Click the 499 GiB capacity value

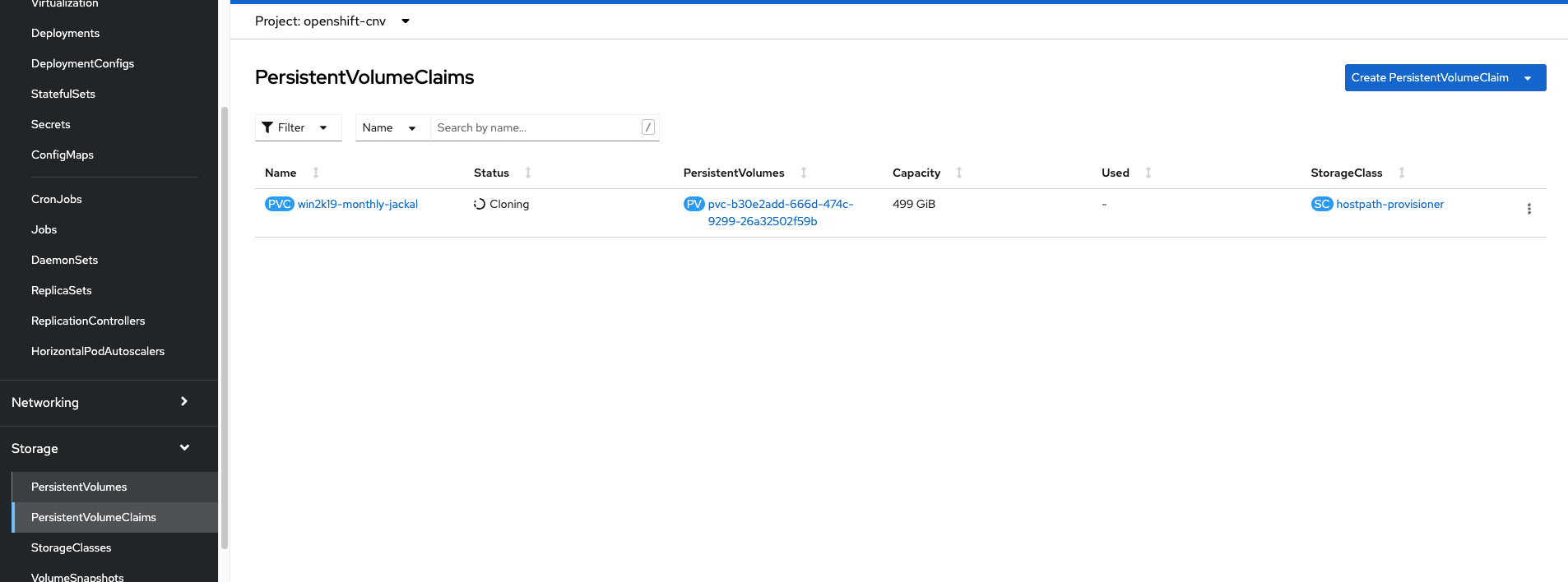point(914,204)
